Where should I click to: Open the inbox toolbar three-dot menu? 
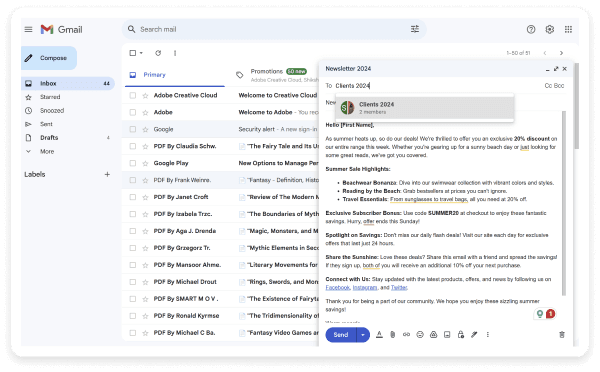pyautogui.click(x=175, y=53)
